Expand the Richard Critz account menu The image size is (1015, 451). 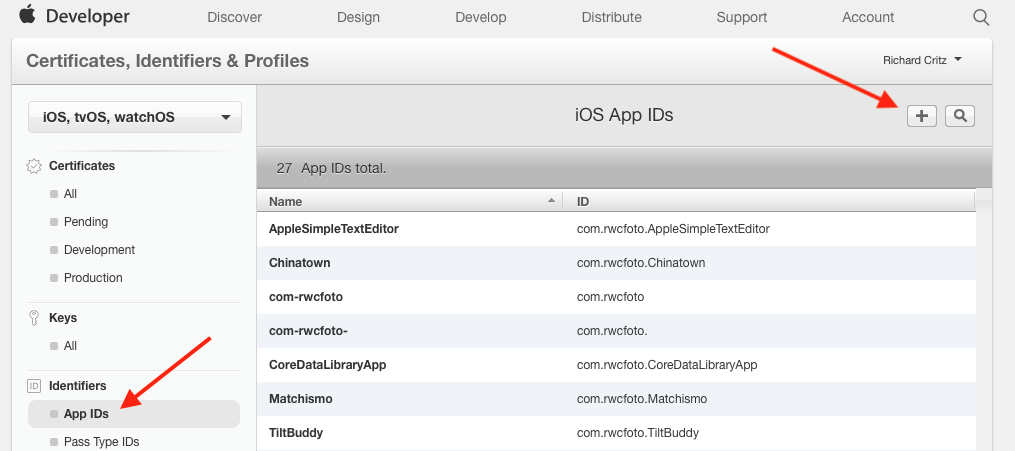[922, 60]
